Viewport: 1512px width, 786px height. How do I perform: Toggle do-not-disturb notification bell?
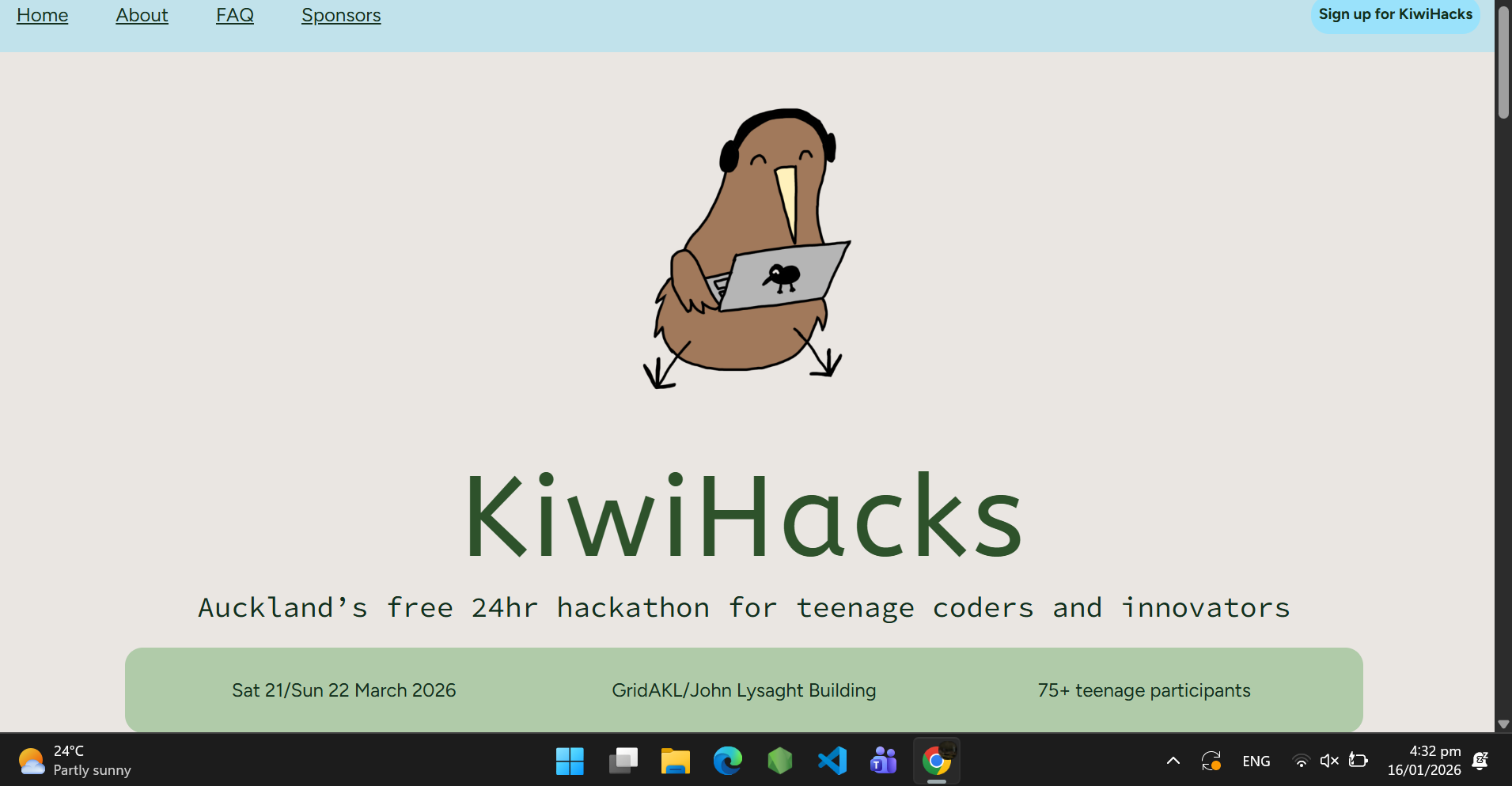point(1480,761)
